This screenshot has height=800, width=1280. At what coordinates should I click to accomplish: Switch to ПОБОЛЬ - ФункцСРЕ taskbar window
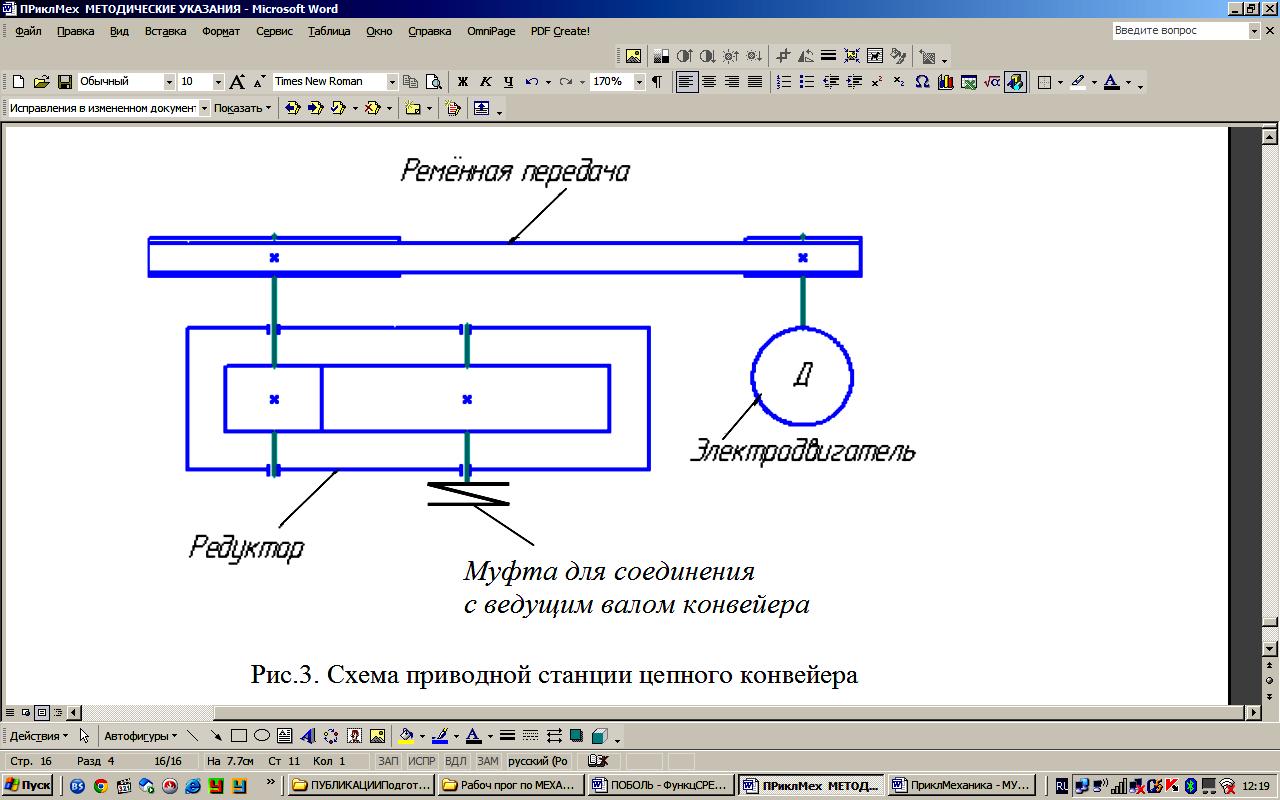(660, 786)
